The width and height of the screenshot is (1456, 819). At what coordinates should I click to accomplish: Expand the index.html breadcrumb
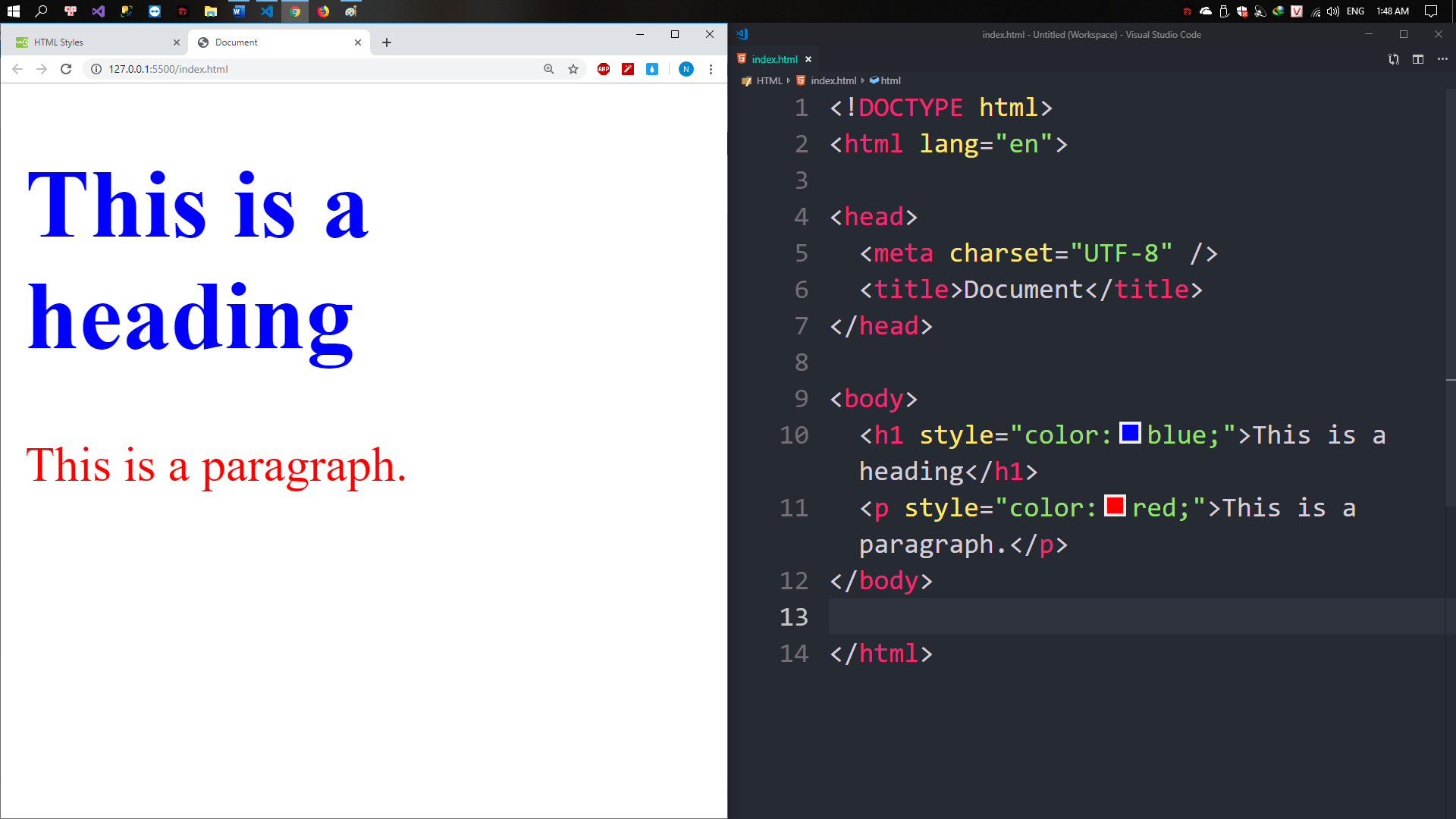(833, 80)
